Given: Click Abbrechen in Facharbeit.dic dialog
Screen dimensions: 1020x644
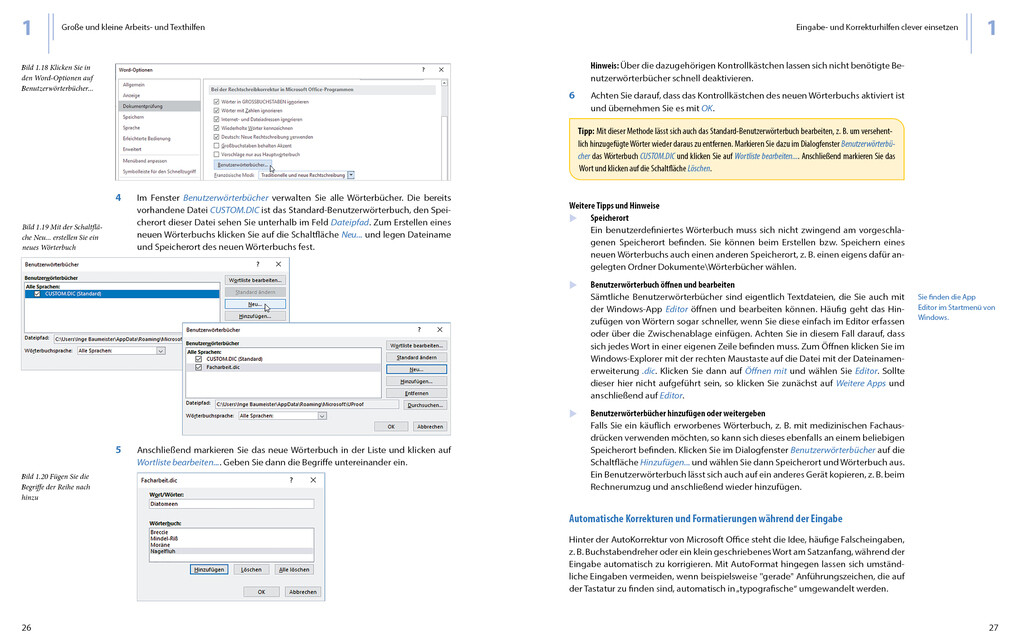Looking at the screenshot, I should (x=303, y=592).
